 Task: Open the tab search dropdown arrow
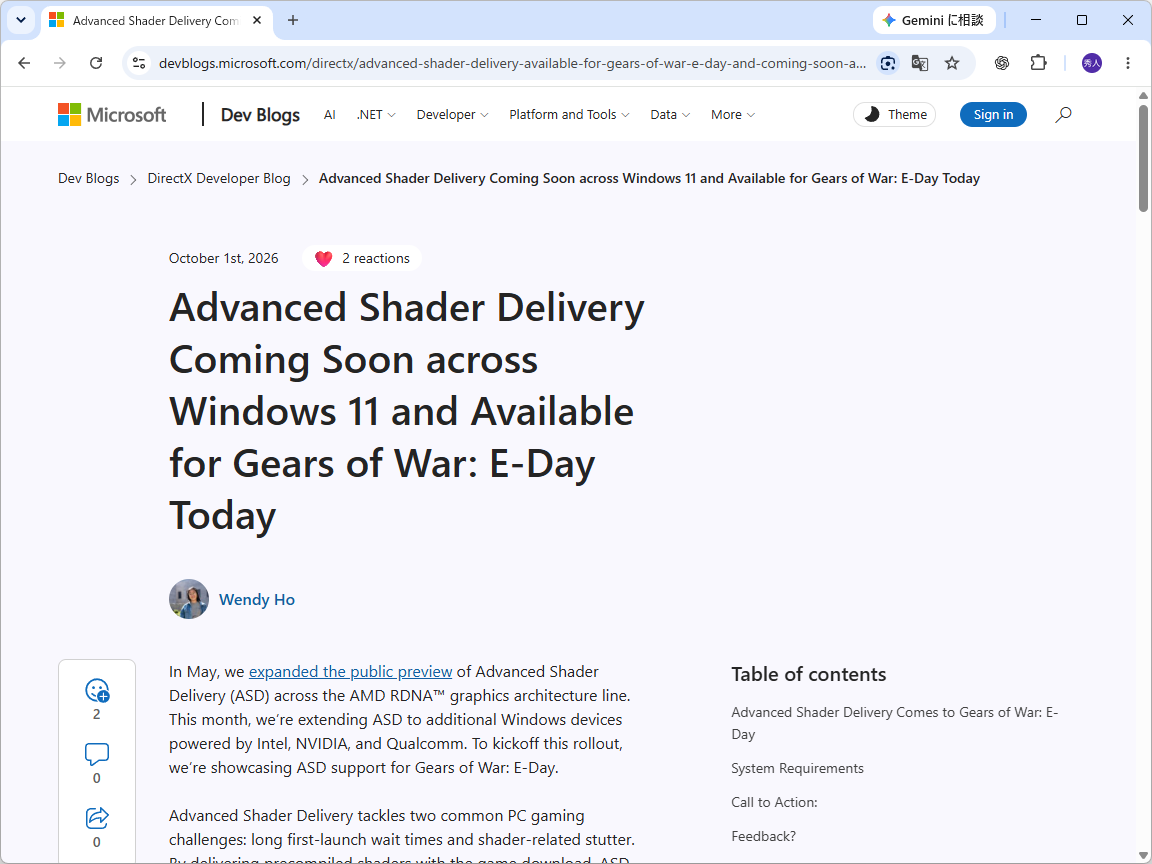click(21, 21)
